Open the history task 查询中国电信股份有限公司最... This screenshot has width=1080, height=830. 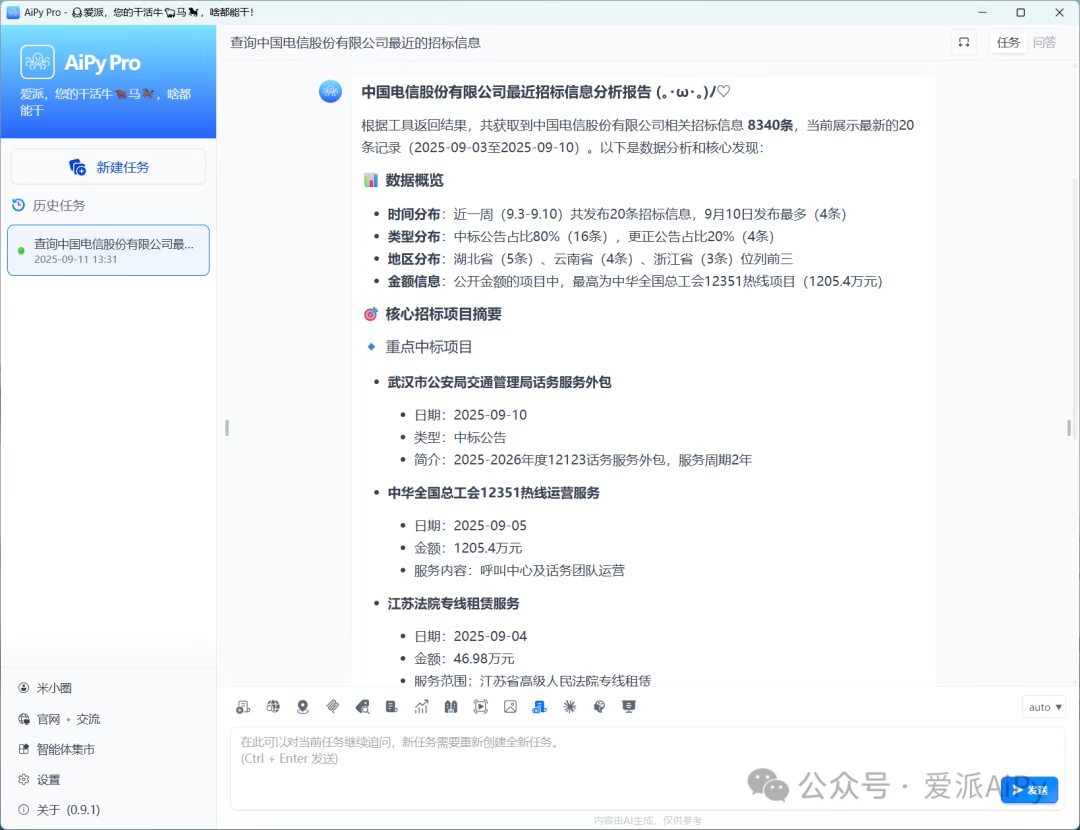point(108,251)
